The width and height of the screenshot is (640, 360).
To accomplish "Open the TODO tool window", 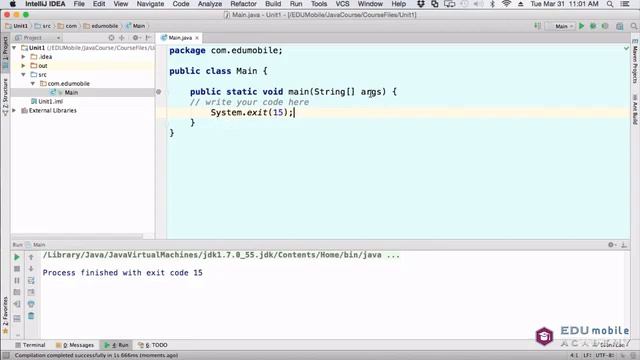I will tap(153, 345).
